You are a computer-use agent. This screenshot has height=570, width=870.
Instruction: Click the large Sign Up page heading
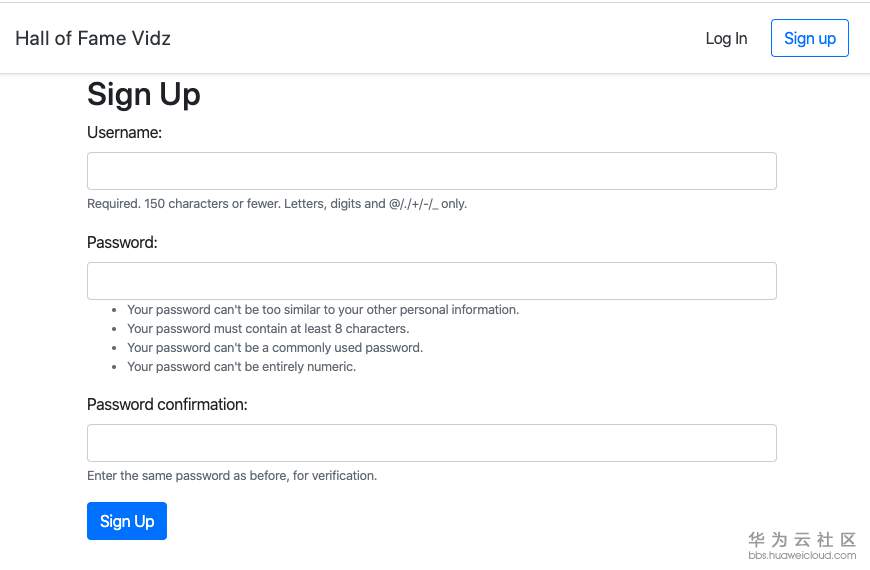[144, 94]
